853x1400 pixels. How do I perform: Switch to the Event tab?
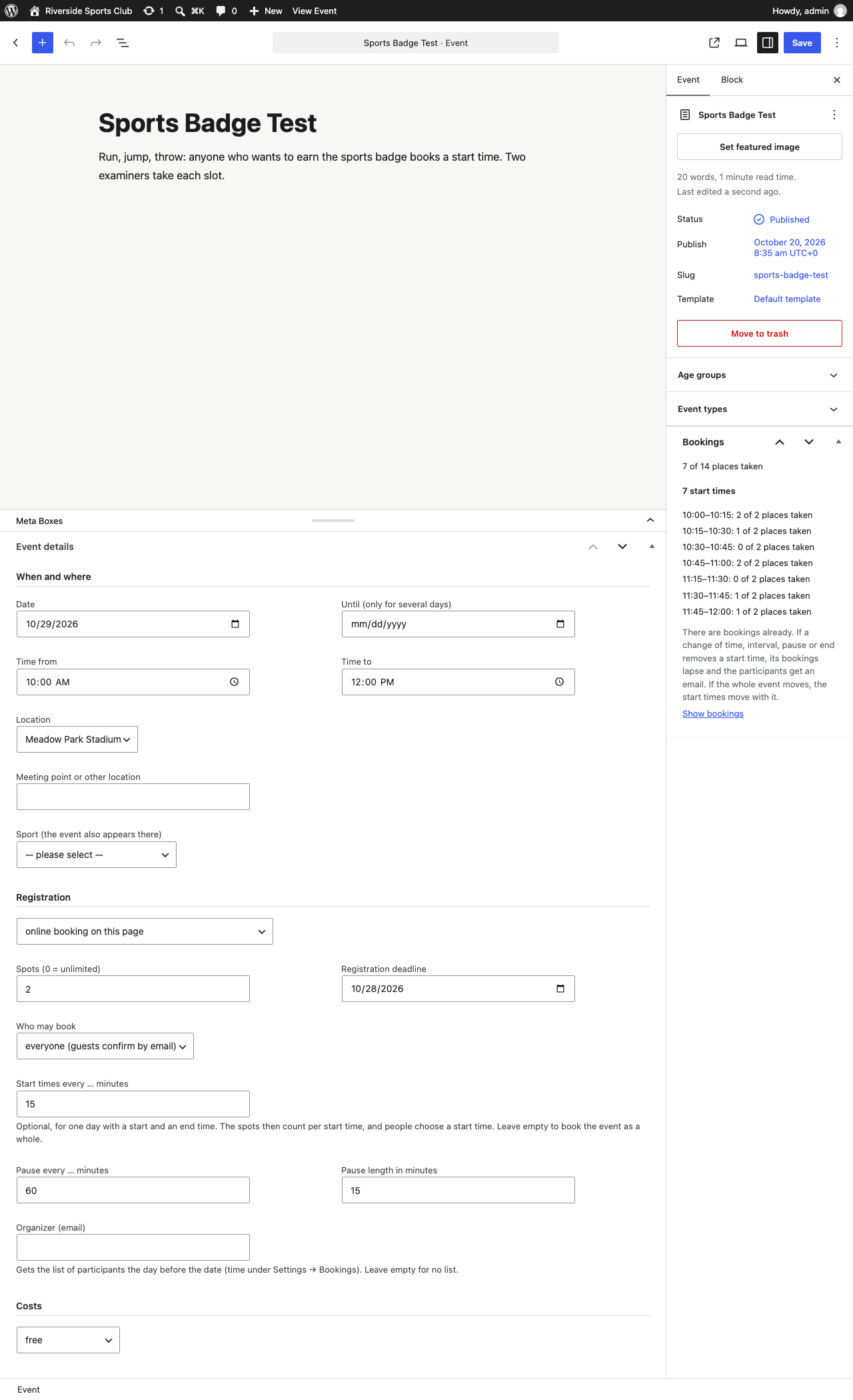click(688, 80)
